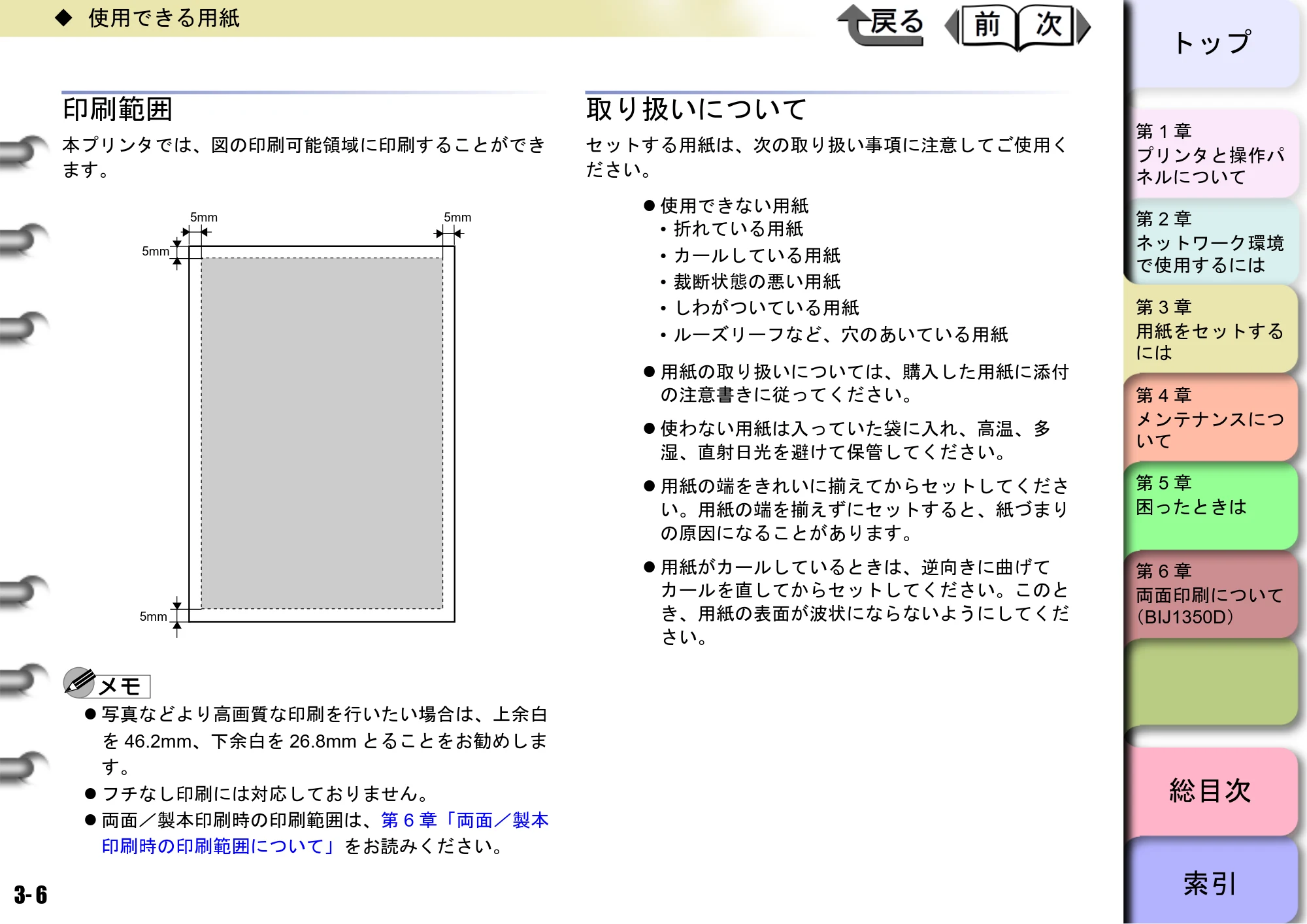
Task: Click the 印刷範囲 heading
Action: tap(118, 109)
